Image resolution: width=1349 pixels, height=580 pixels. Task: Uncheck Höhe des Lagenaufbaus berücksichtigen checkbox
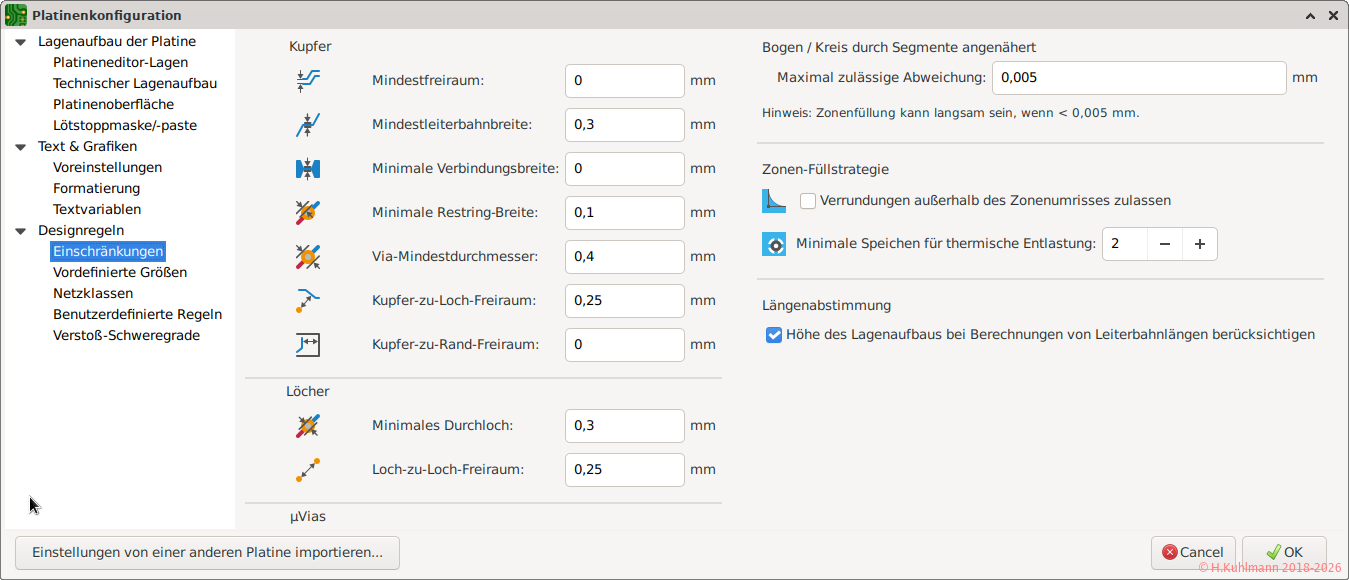pos(774,335)
